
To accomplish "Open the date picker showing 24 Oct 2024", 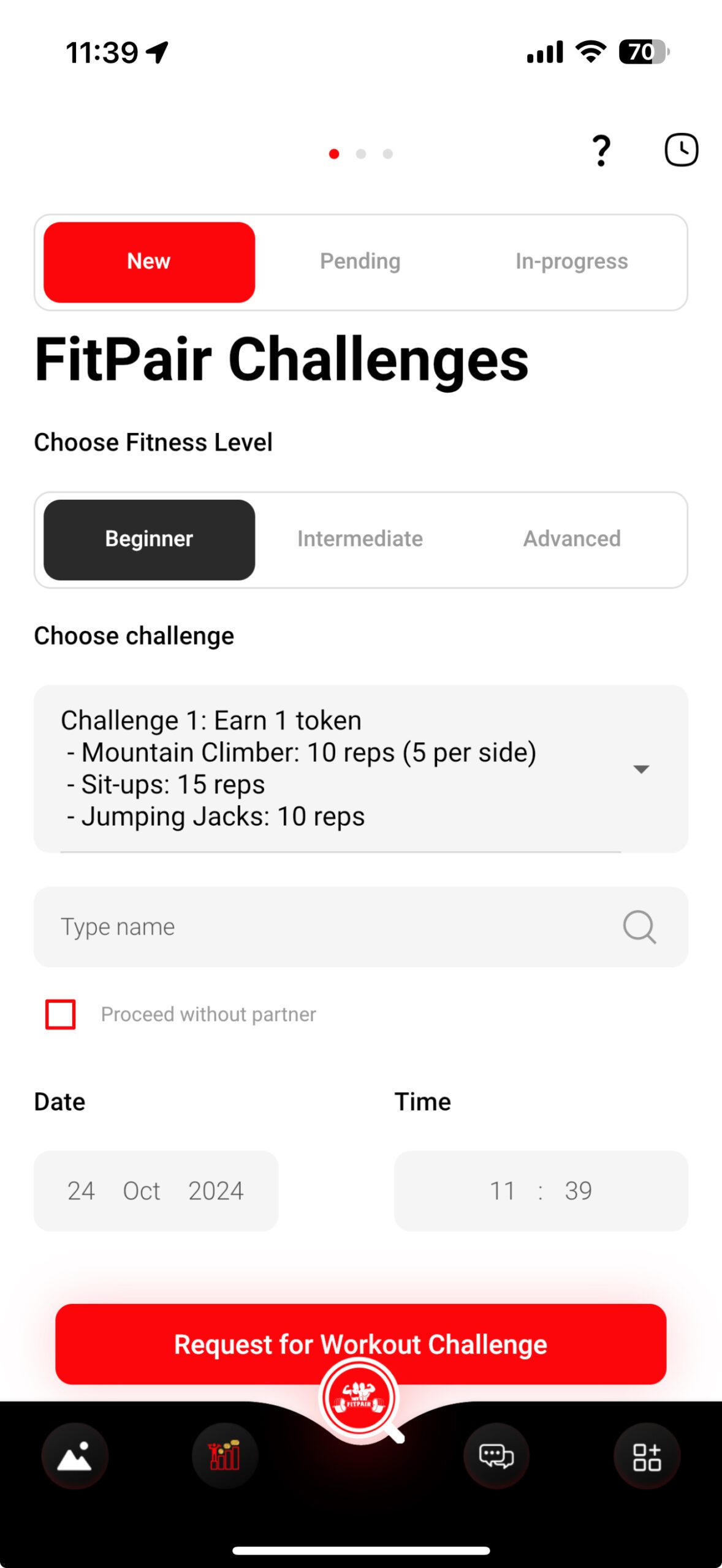I will point(156,1191).
